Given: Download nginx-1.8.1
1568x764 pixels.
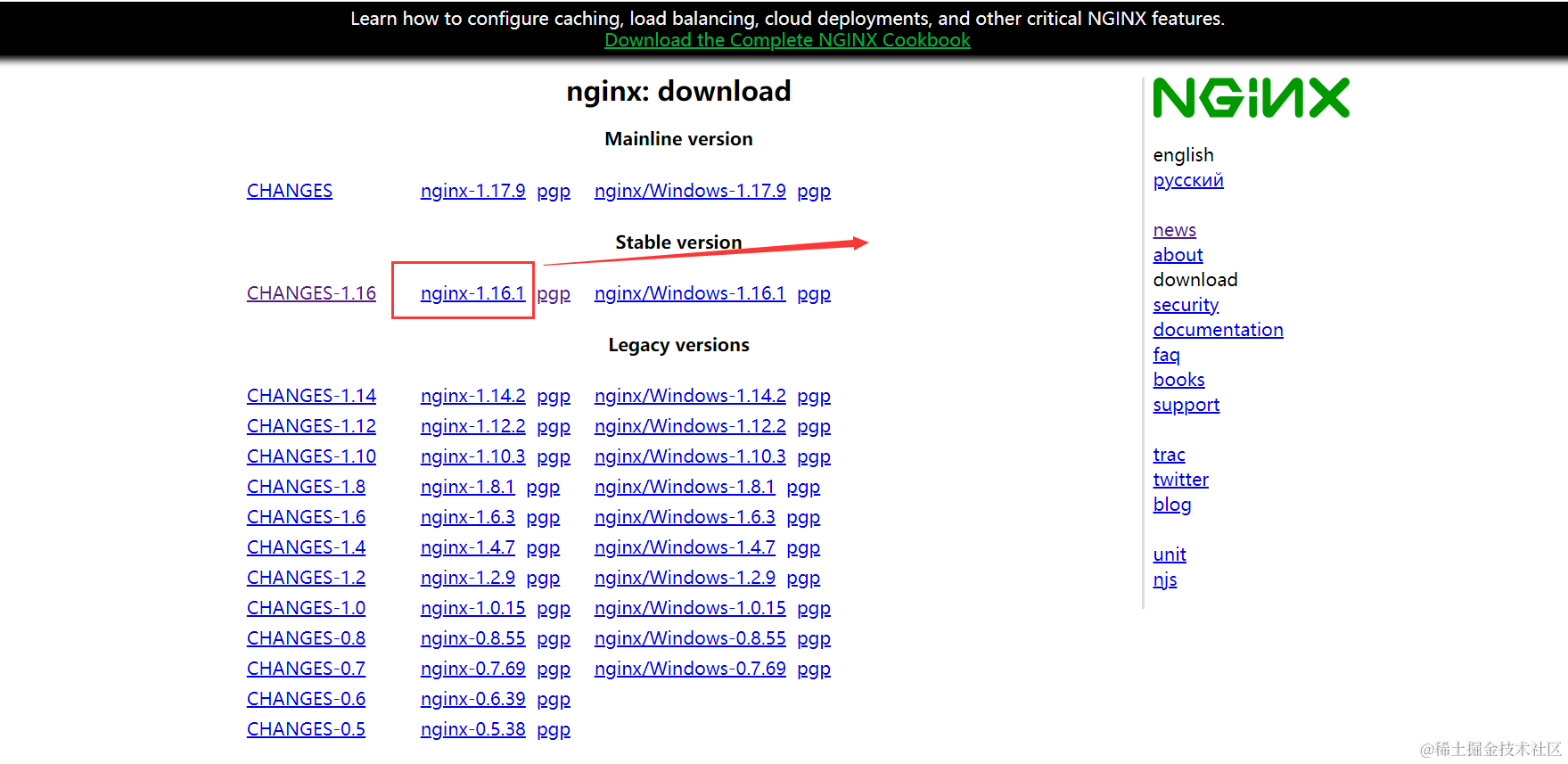Looking at the screenshot, I should pyautogui.click(x=468, y=487).
